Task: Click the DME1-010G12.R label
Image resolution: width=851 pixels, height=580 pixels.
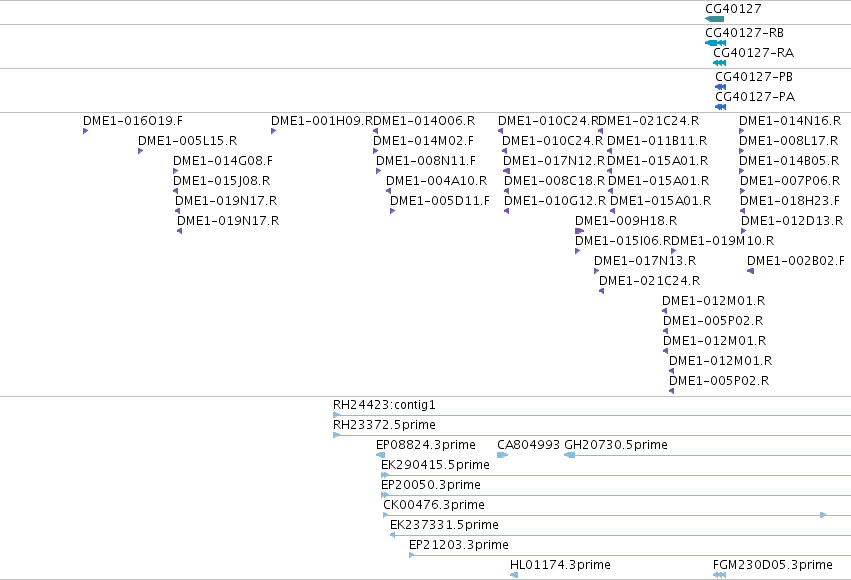Action: (x=555, y=201)
